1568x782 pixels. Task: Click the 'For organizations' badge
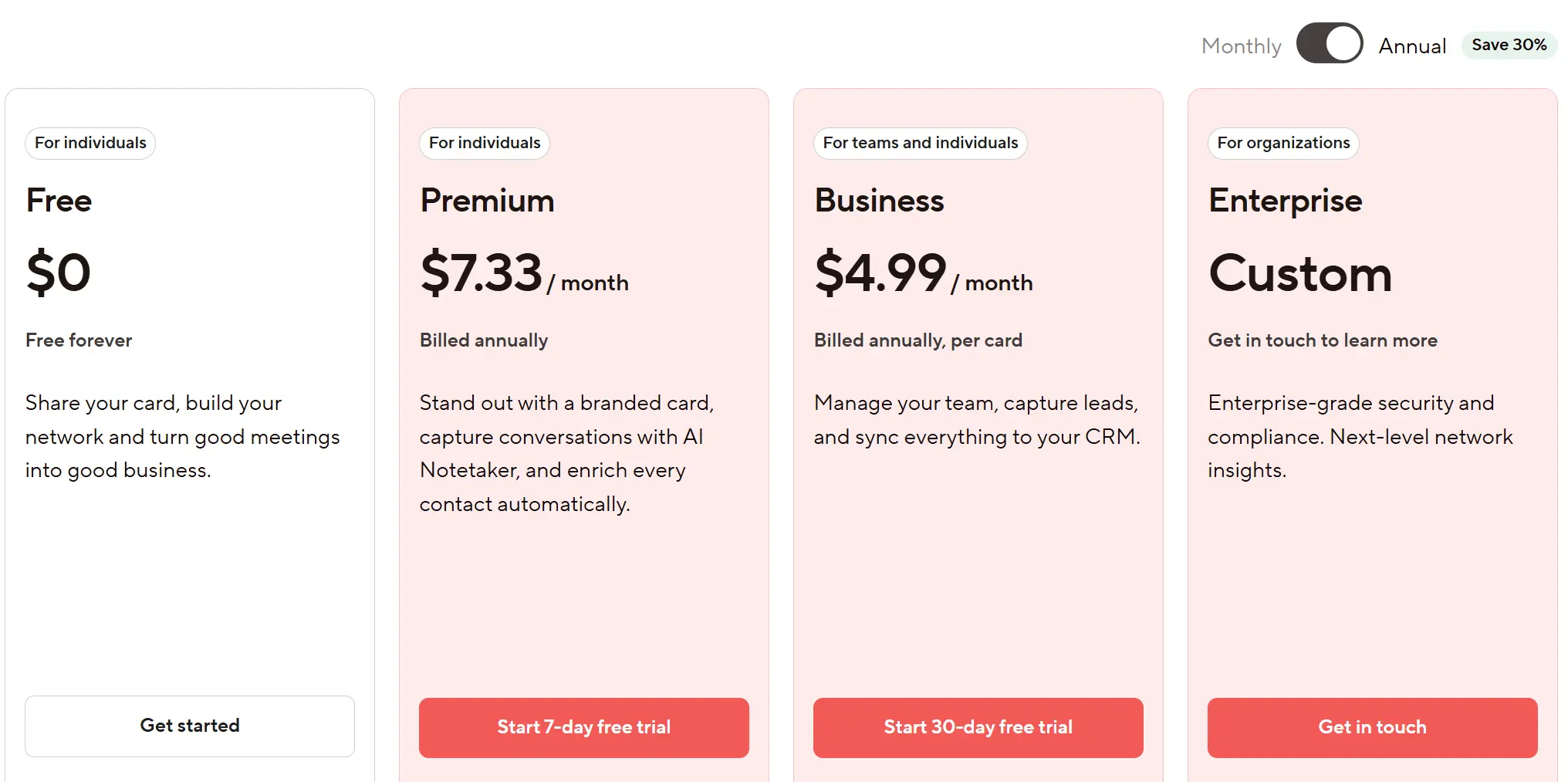1282,143
